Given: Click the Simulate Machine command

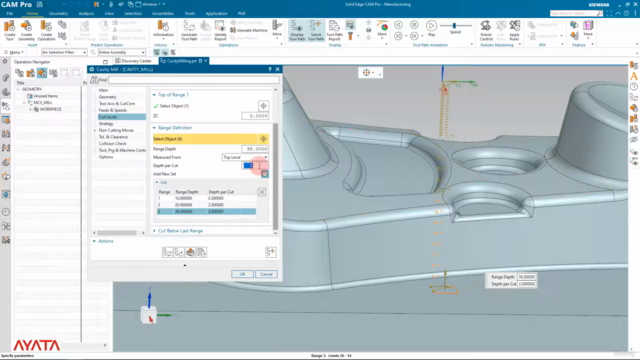Looking at the screenshot, I should [249, 30].
